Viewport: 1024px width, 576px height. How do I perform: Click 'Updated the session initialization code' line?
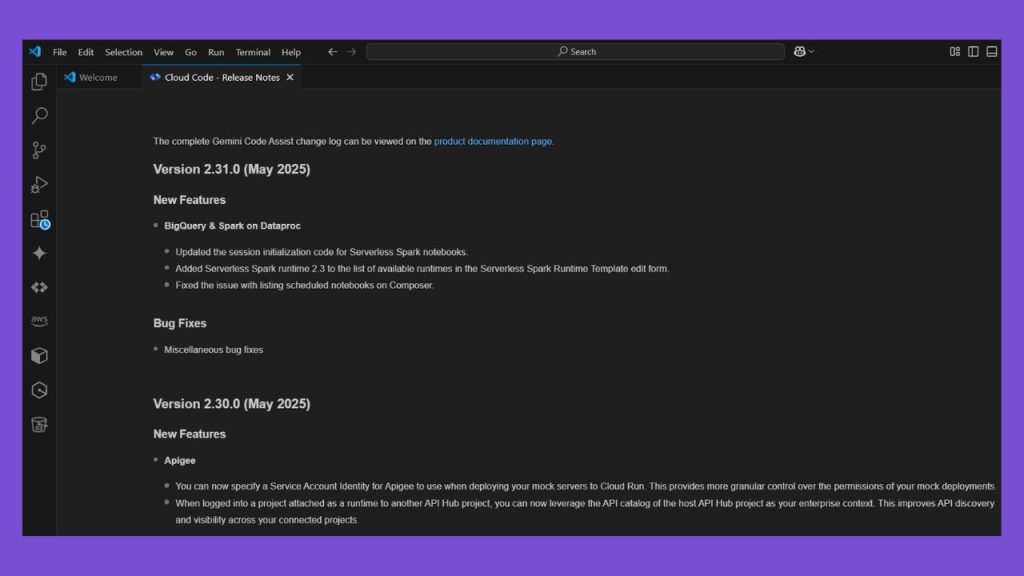[321, 252]
